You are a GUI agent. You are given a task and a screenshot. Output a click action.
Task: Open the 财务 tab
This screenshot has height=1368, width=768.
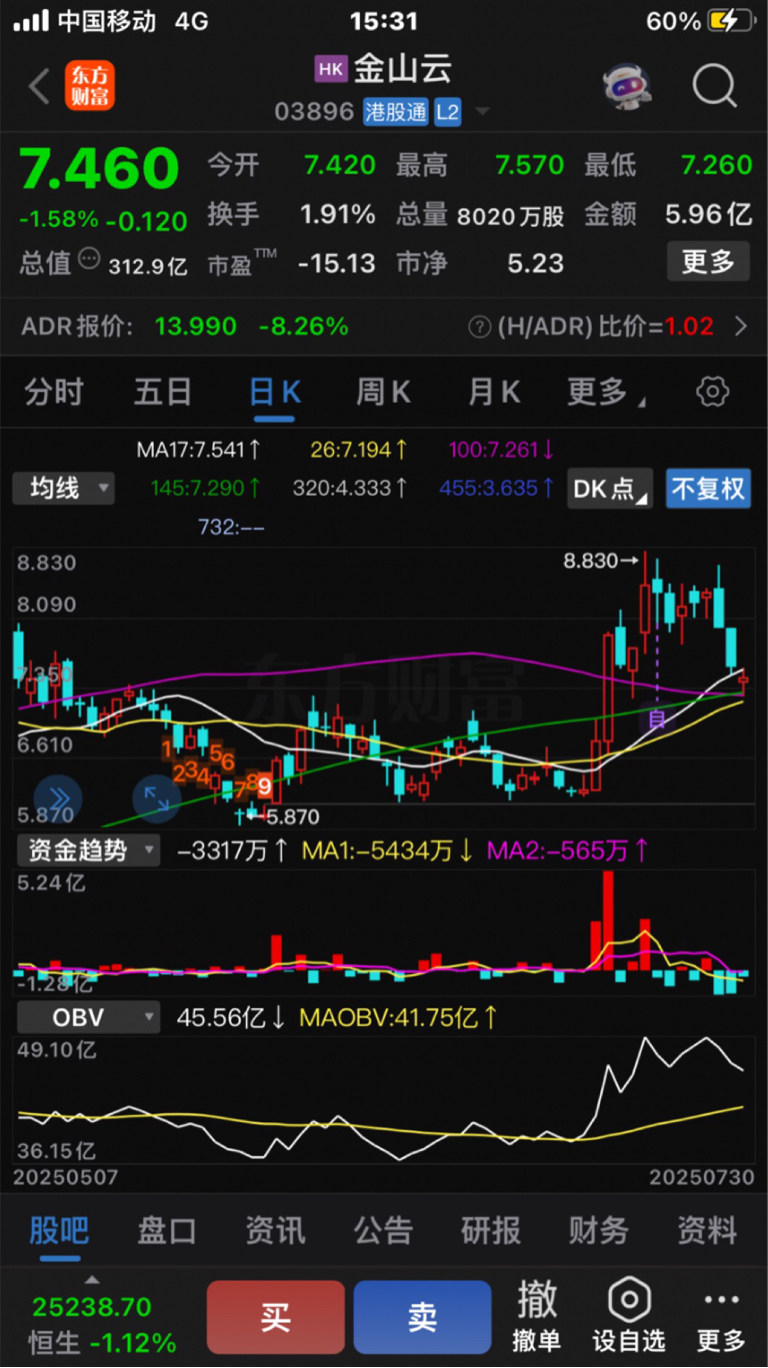pos(599,1231)
